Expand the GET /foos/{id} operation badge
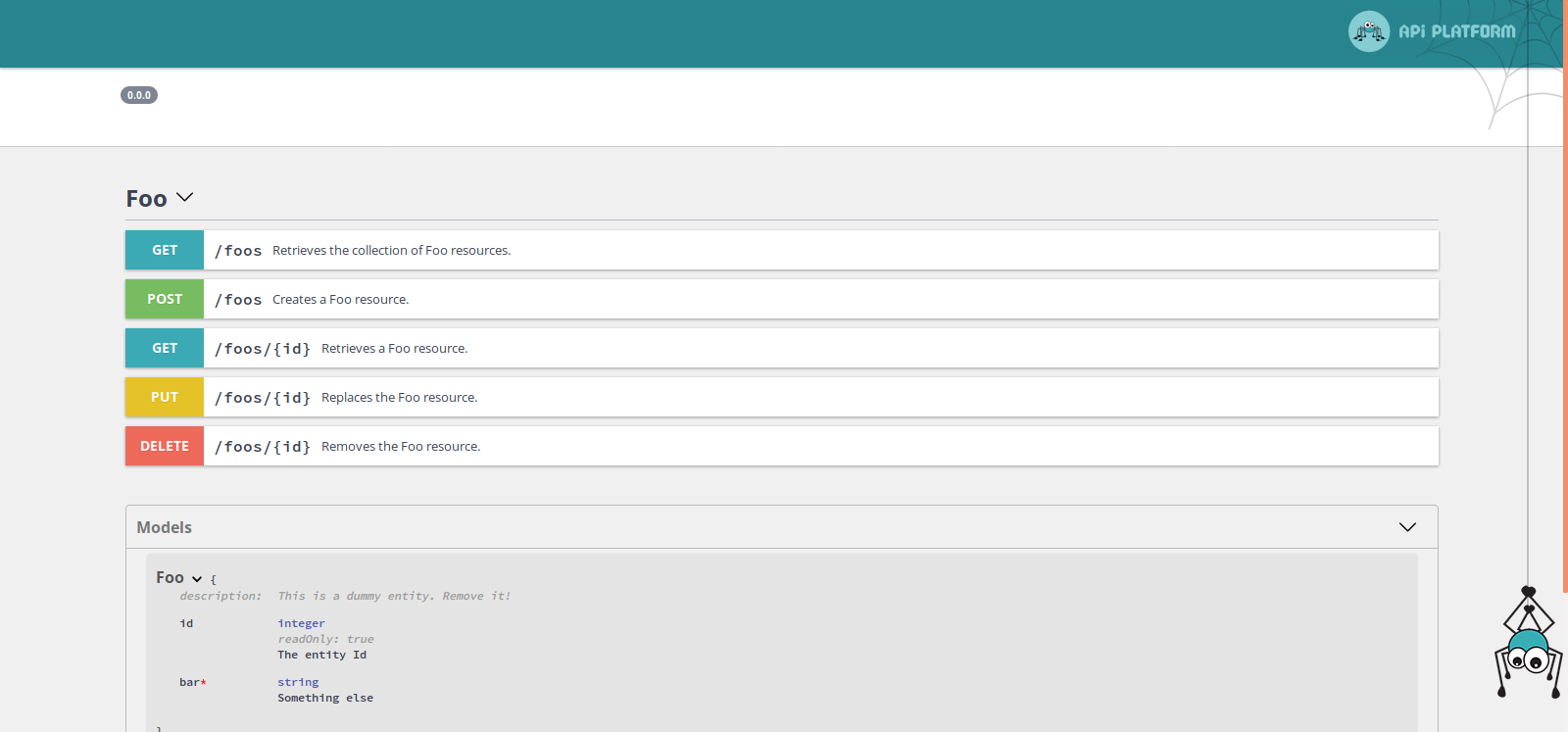Viewport: 1568px width, 732px height. click(x=165, y=348)
